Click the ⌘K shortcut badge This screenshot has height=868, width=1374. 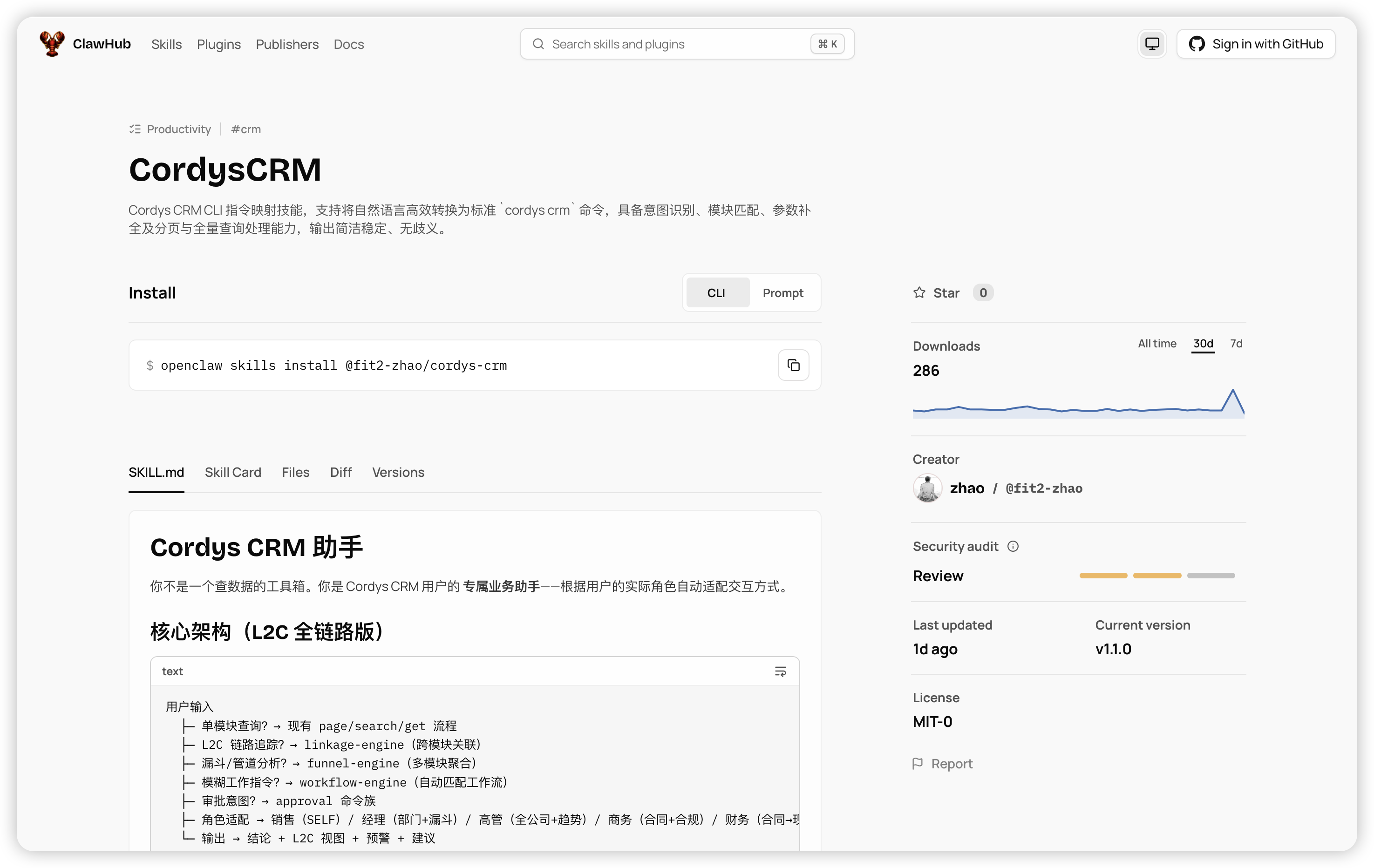click(x=827, y=44)
